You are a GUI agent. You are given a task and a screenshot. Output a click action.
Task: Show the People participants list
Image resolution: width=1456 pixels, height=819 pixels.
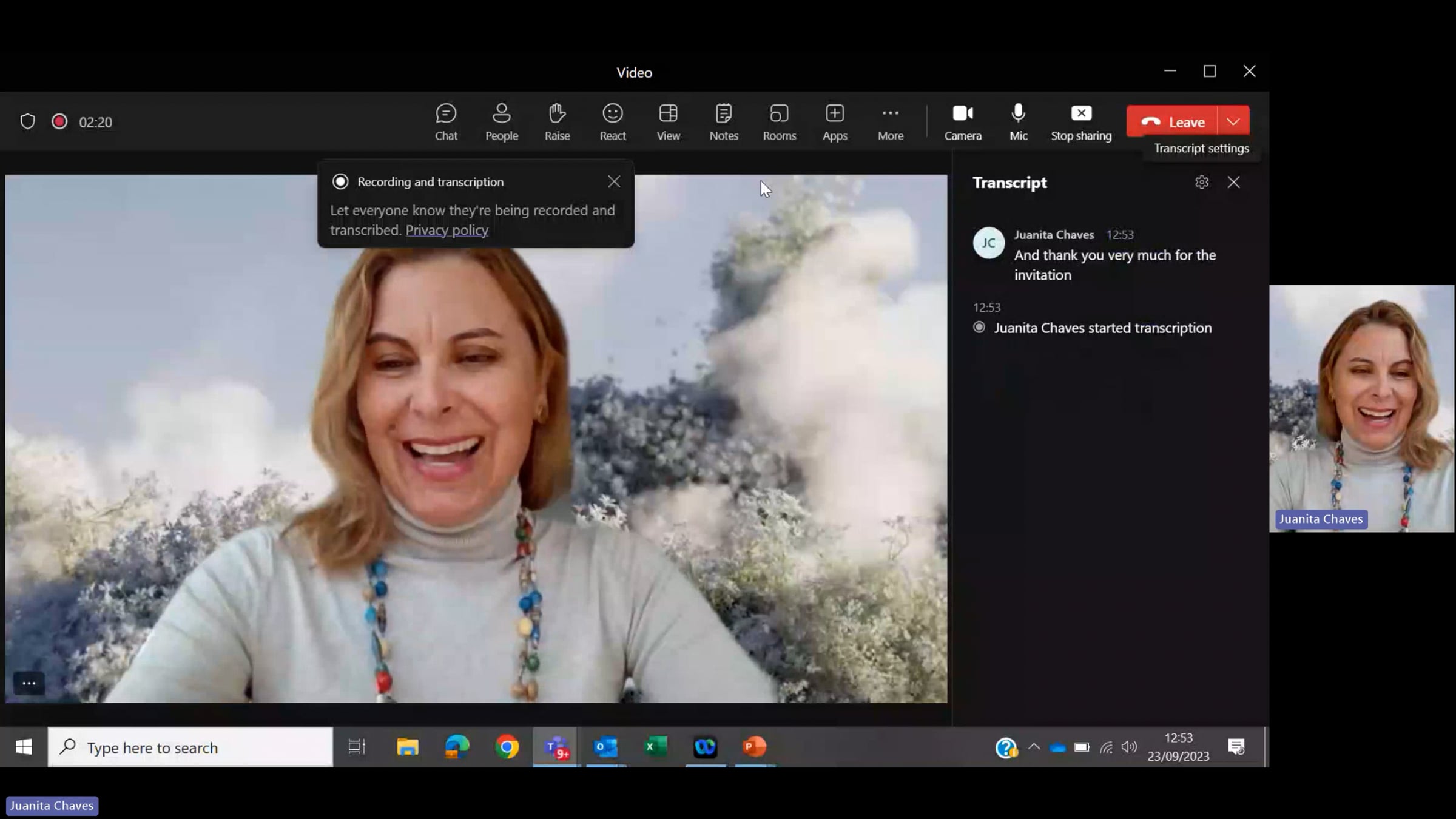point(501,121)
